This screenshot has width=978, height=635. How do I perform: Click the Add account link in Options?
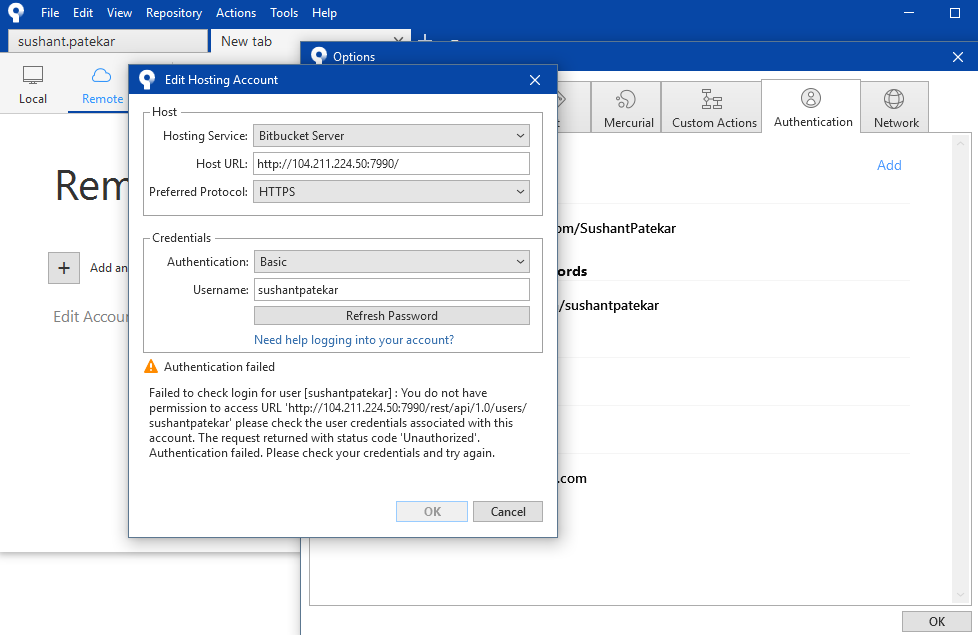pos(889,165)
